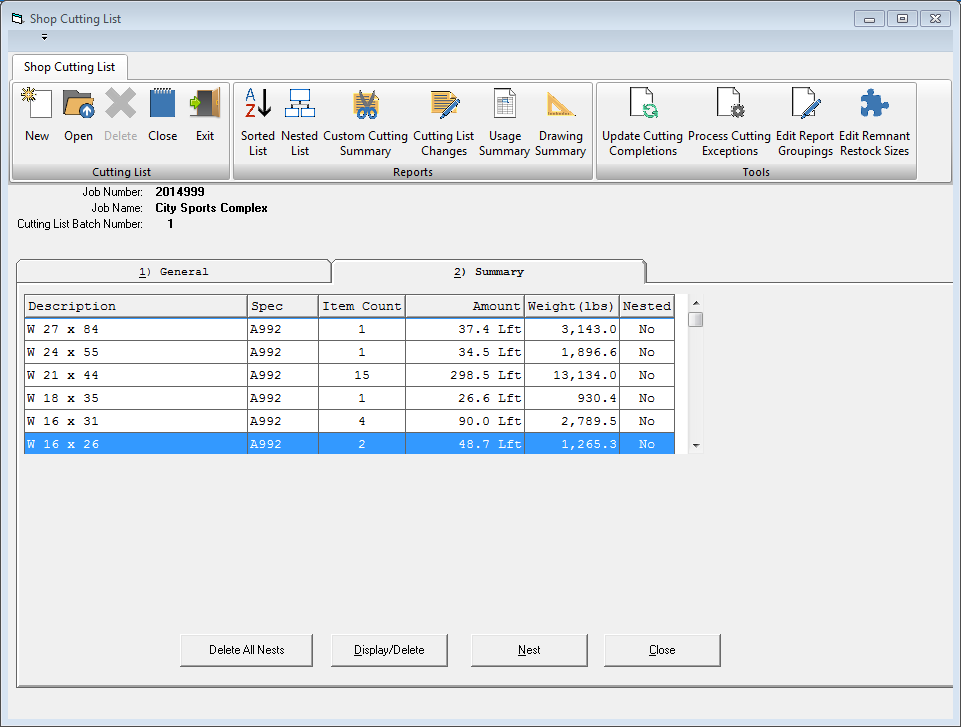961x727 pixels.
Task: Click the Nest button
Action: tap(529, 650)
